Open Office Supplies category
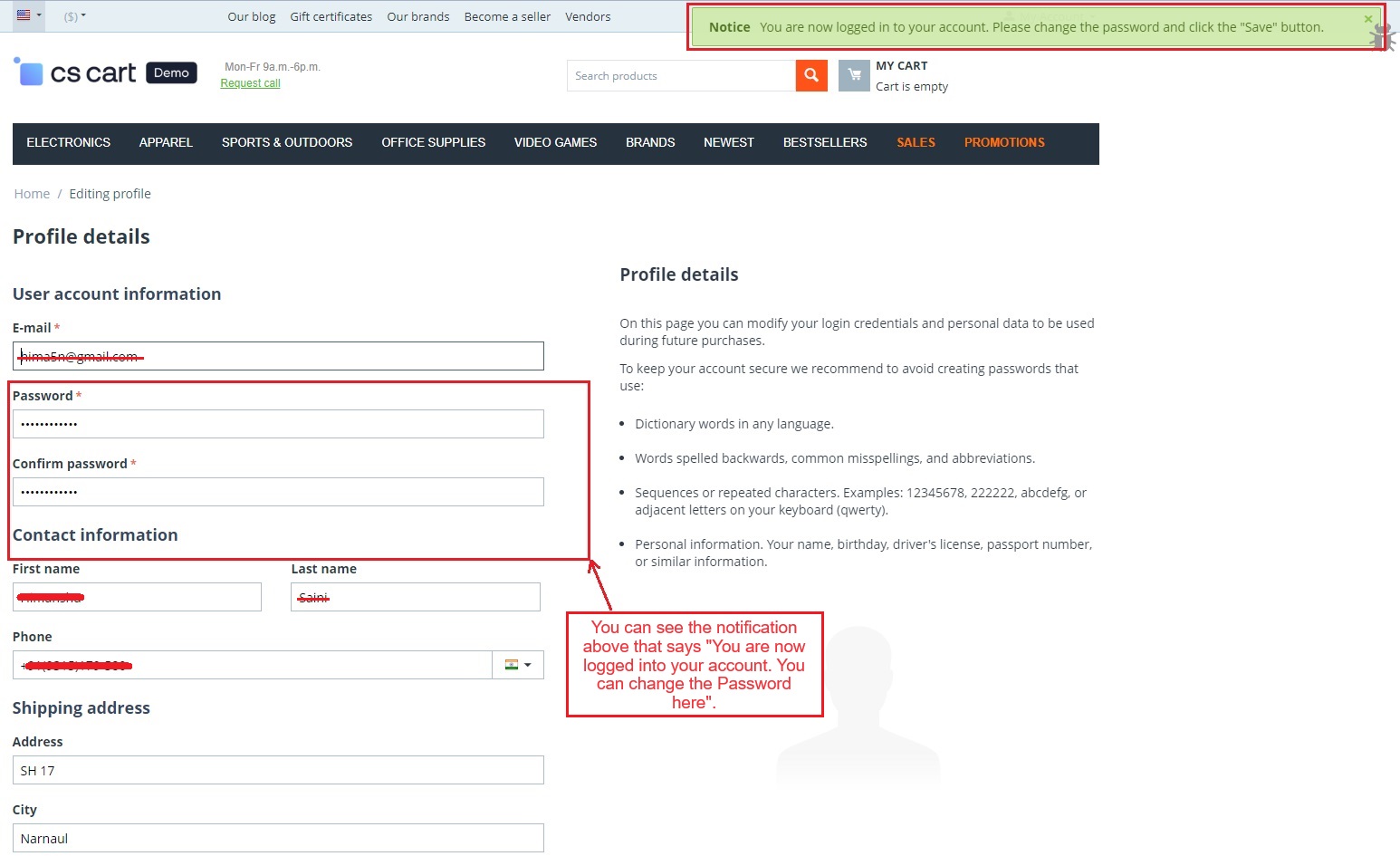 [434, 143]
